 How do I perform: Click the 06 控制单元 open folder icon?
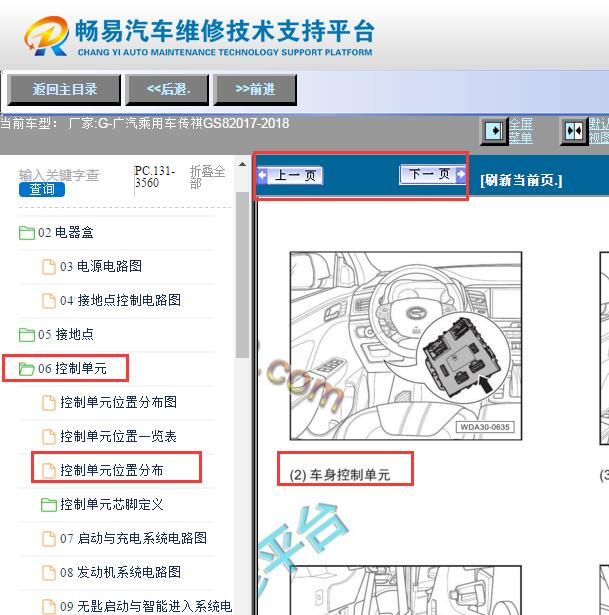[x=27, y=369]
